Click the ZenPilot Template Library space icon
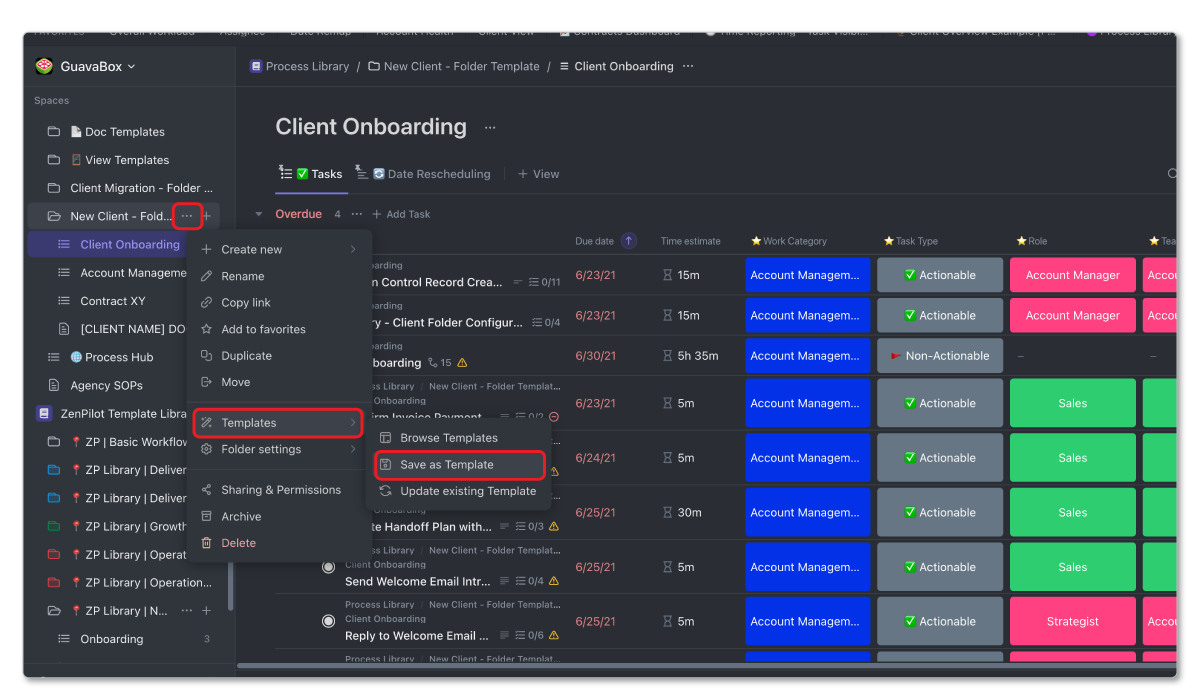Image resolution: width=1200 pixels, height=700 pixels. 44,413
